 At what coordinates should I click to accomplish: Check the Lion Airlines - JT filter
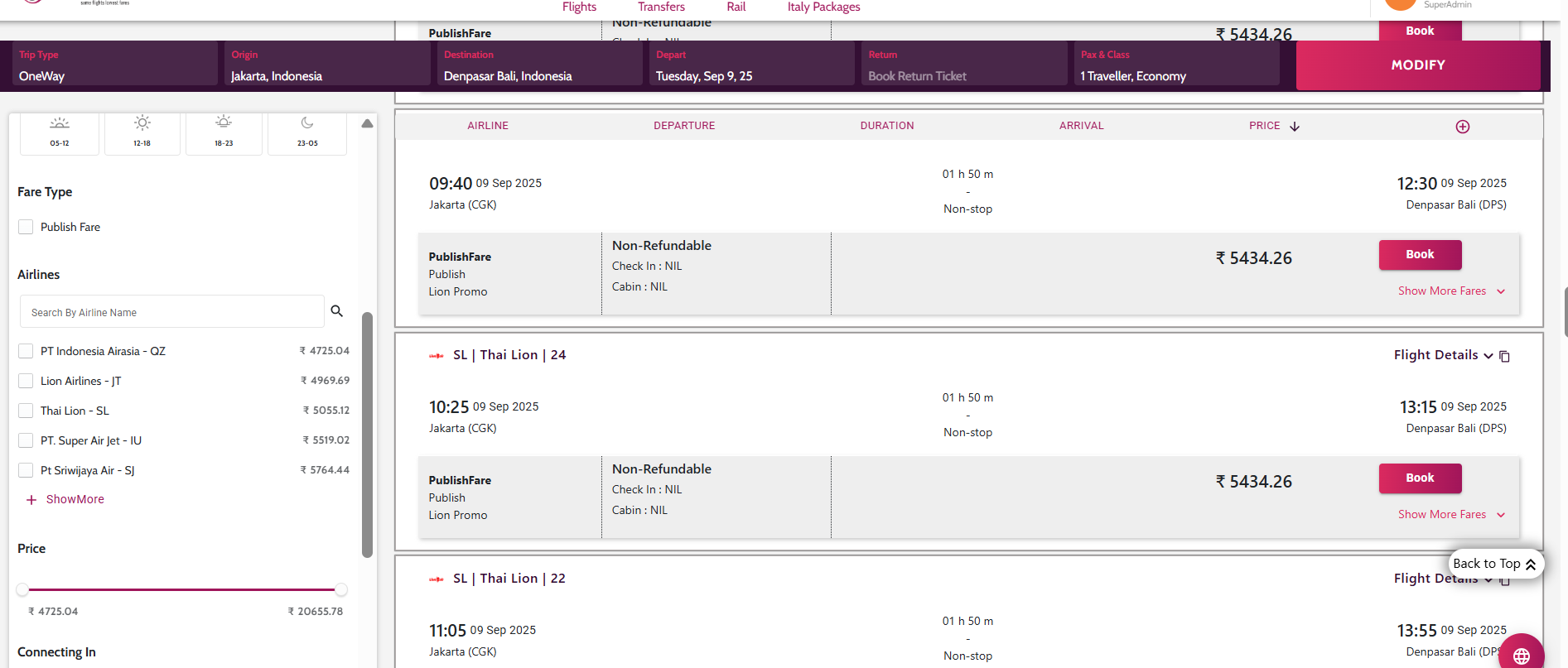click(26, 381)
